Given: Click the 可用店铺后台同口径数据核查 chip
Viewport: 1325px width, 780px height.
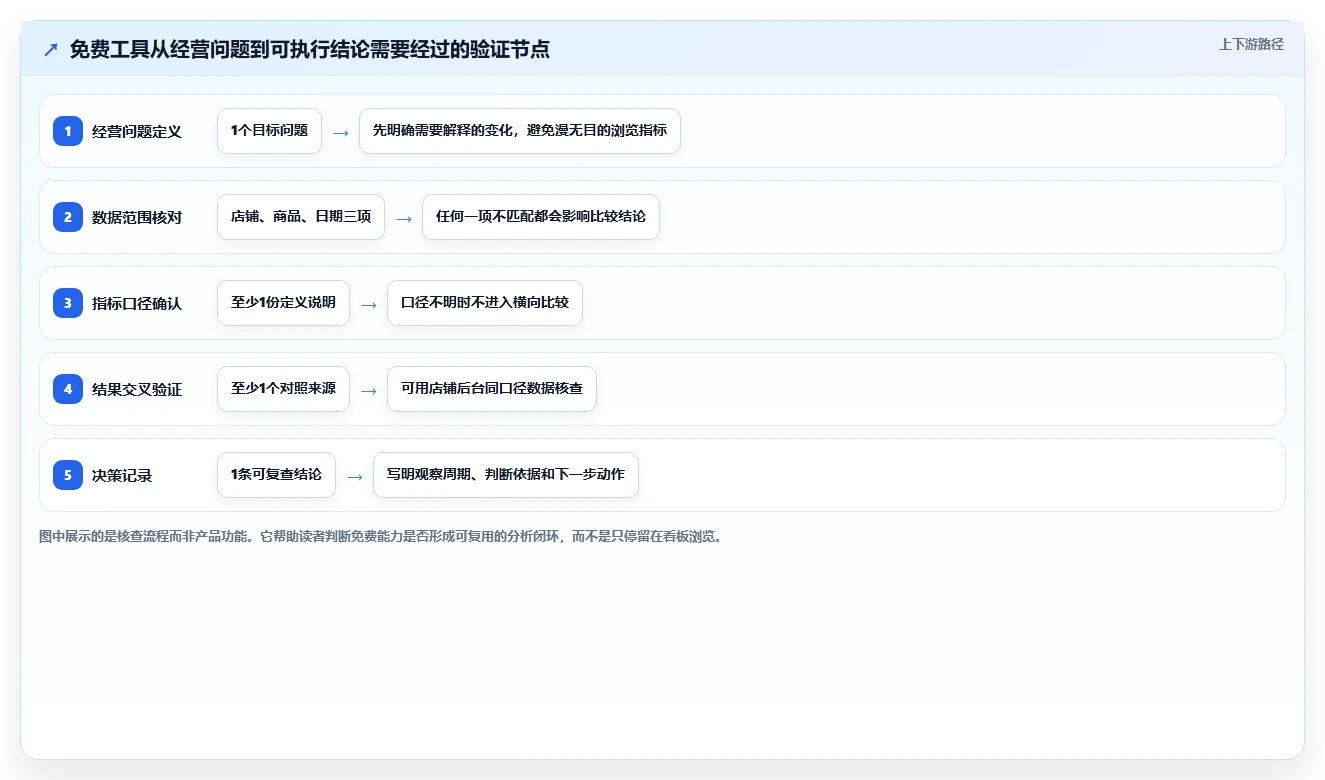Looking at the screenshot, I should coord(492,389).
